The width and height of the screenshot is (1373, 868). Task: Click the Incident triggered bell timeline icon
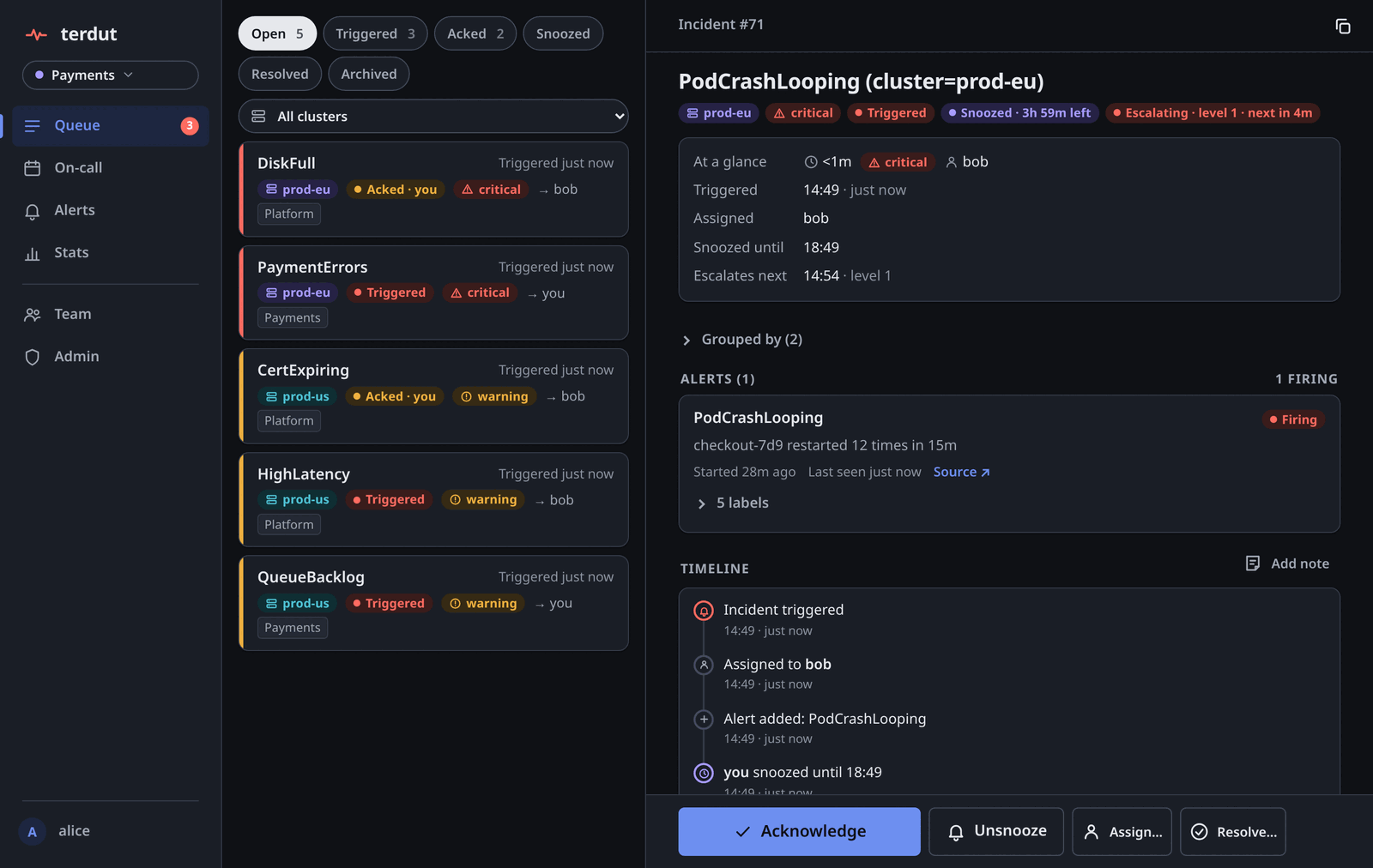point(704,611)
